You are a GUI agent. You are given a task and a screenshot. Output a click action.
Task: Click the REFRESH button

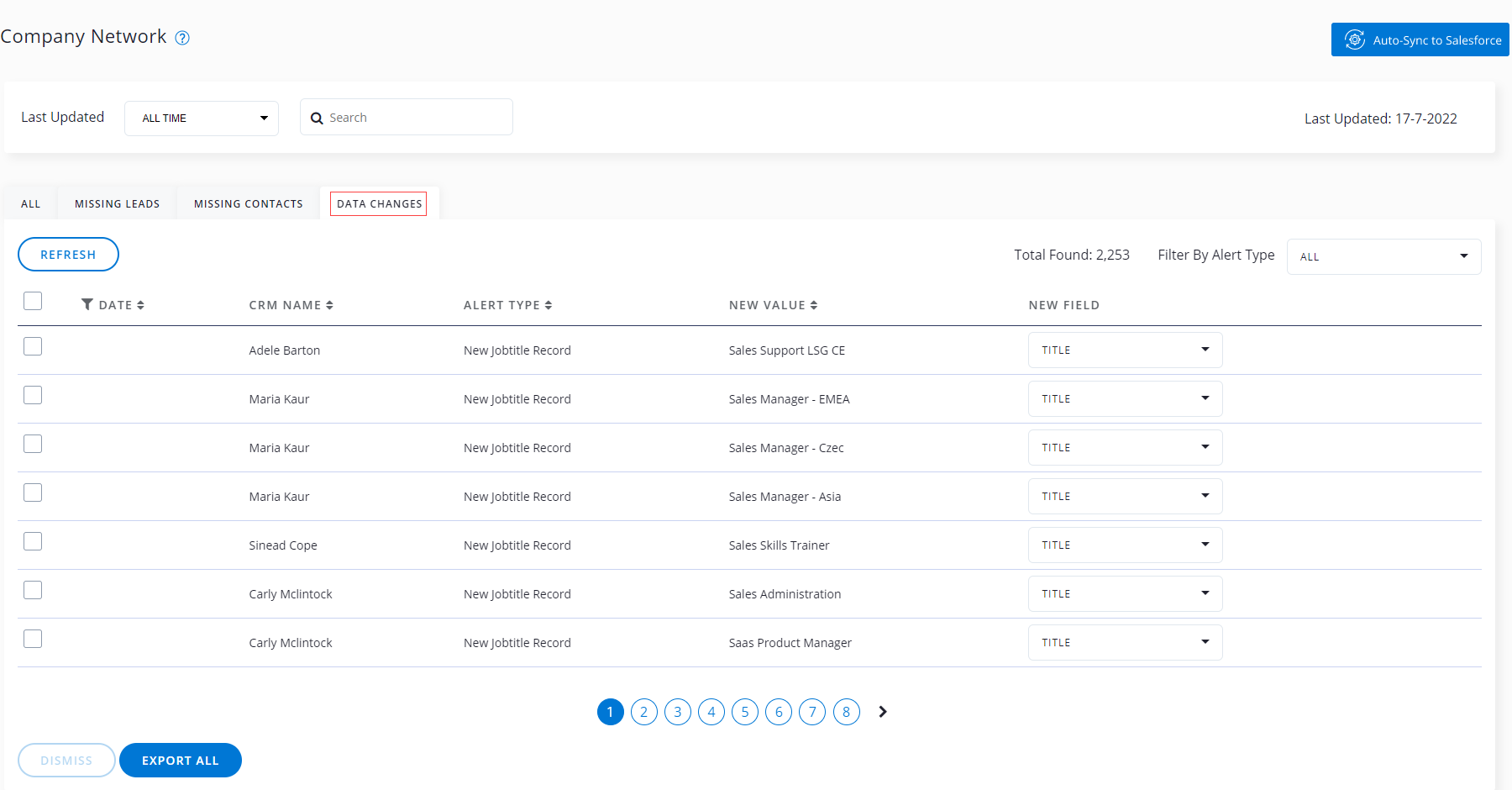coord(68,255)
